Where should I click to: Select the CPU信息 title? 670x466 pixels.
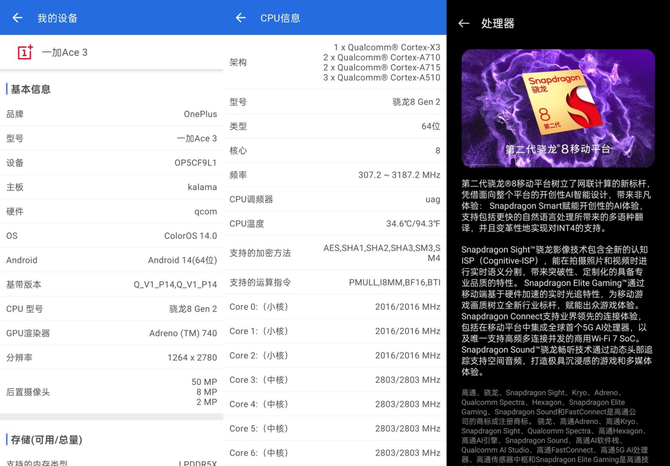click(280, 18)
